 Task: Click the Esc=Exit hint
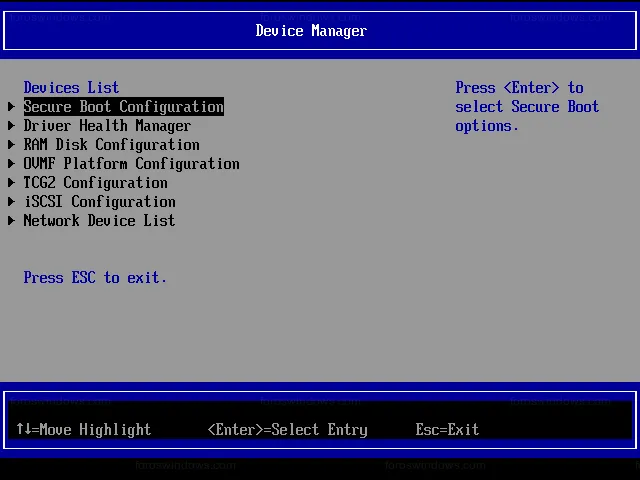(x=447, y=429)
